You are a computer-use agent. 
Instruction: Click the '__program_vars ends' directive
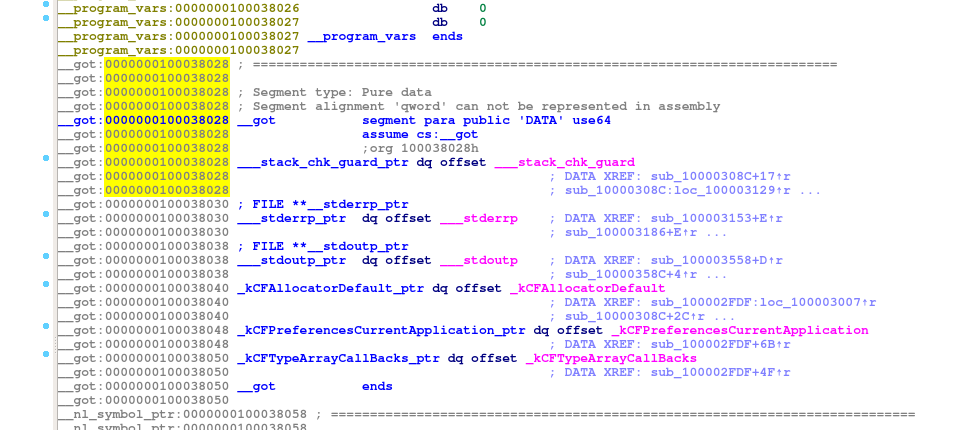click(x=385, y=36)
